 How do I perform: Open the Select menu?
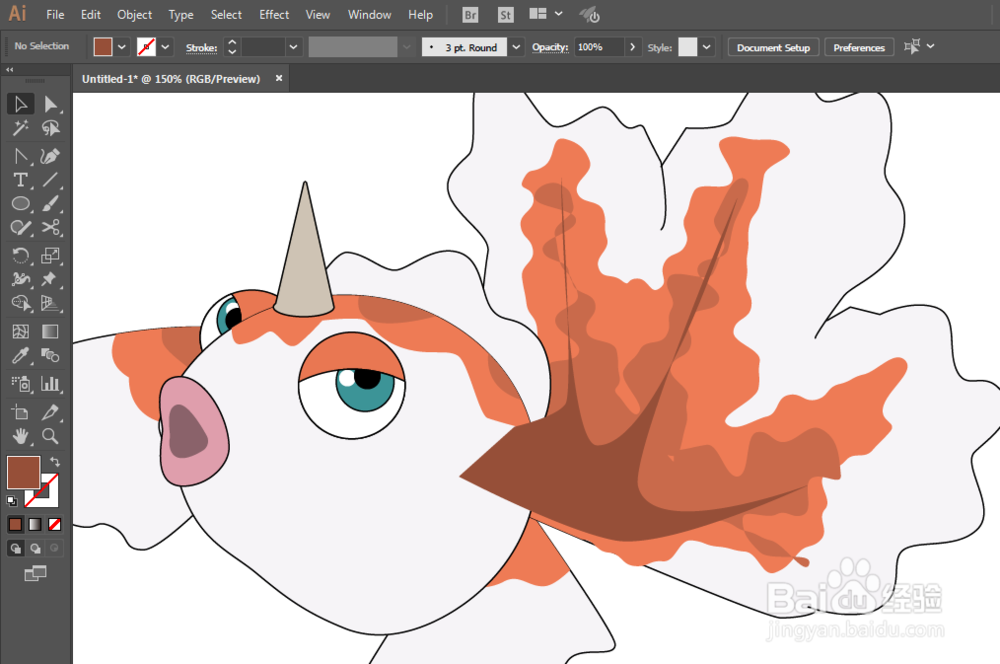226,15
